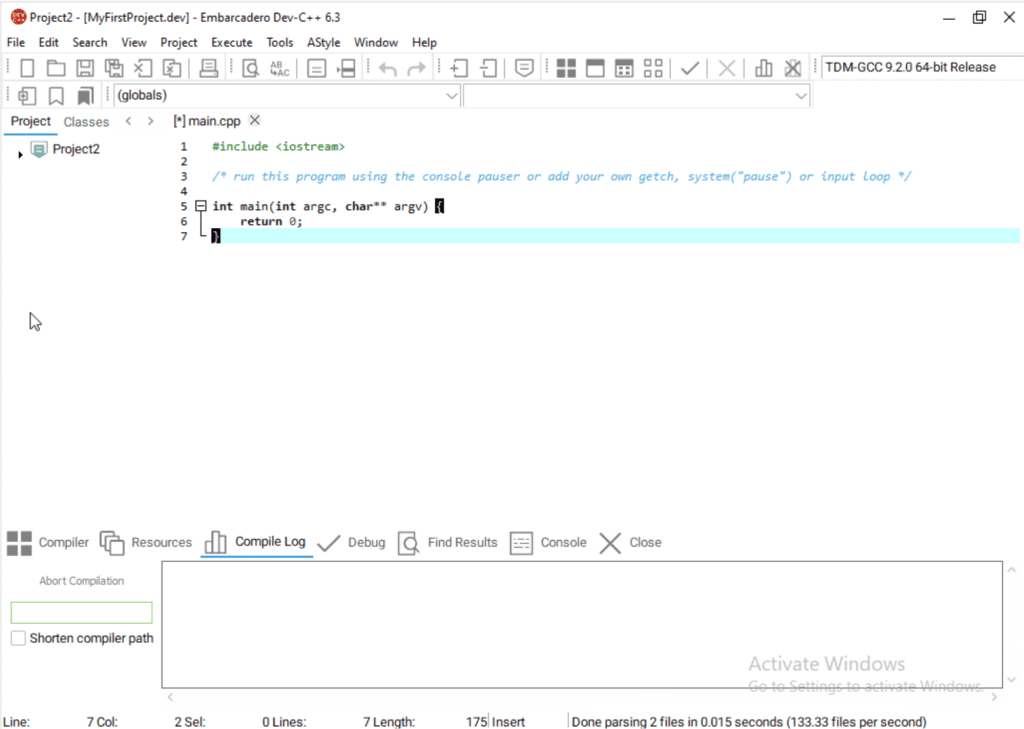Open the Project menu
The height and width of the screenshot is (729, 1024).
click(x=178, y=42)
